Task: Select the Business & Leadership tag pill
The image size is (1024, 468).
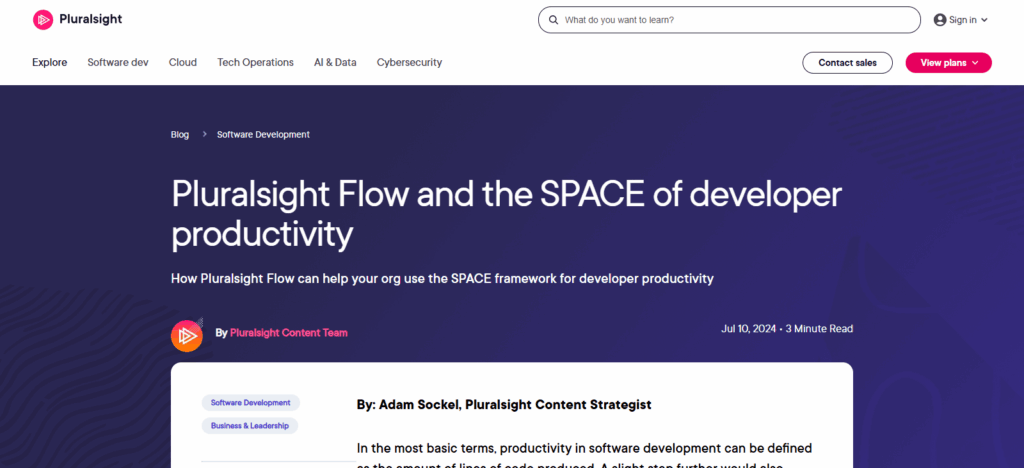Action: click(250, 426)
